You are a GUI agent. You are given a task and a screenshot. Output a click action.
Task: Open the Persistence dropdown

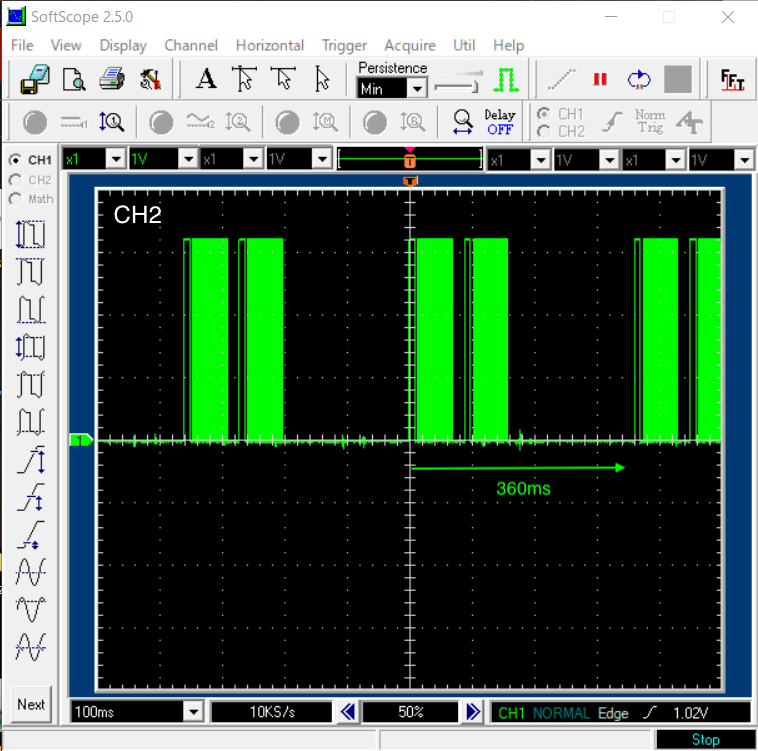(417, 89)
